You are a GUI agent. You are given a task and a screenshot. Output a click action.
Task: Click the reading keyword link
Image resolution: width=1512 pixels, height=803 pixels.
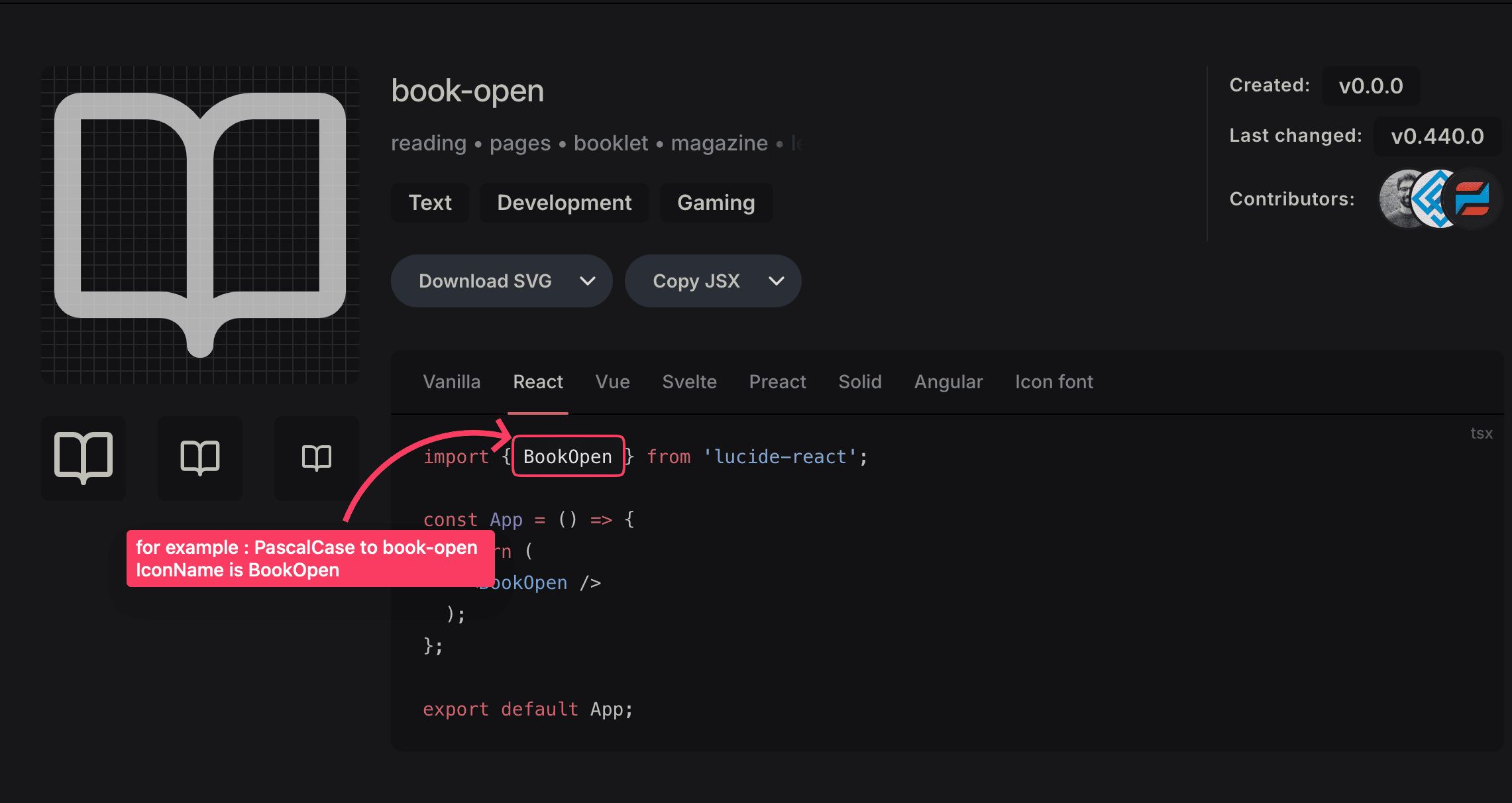(x=429, y=143)
